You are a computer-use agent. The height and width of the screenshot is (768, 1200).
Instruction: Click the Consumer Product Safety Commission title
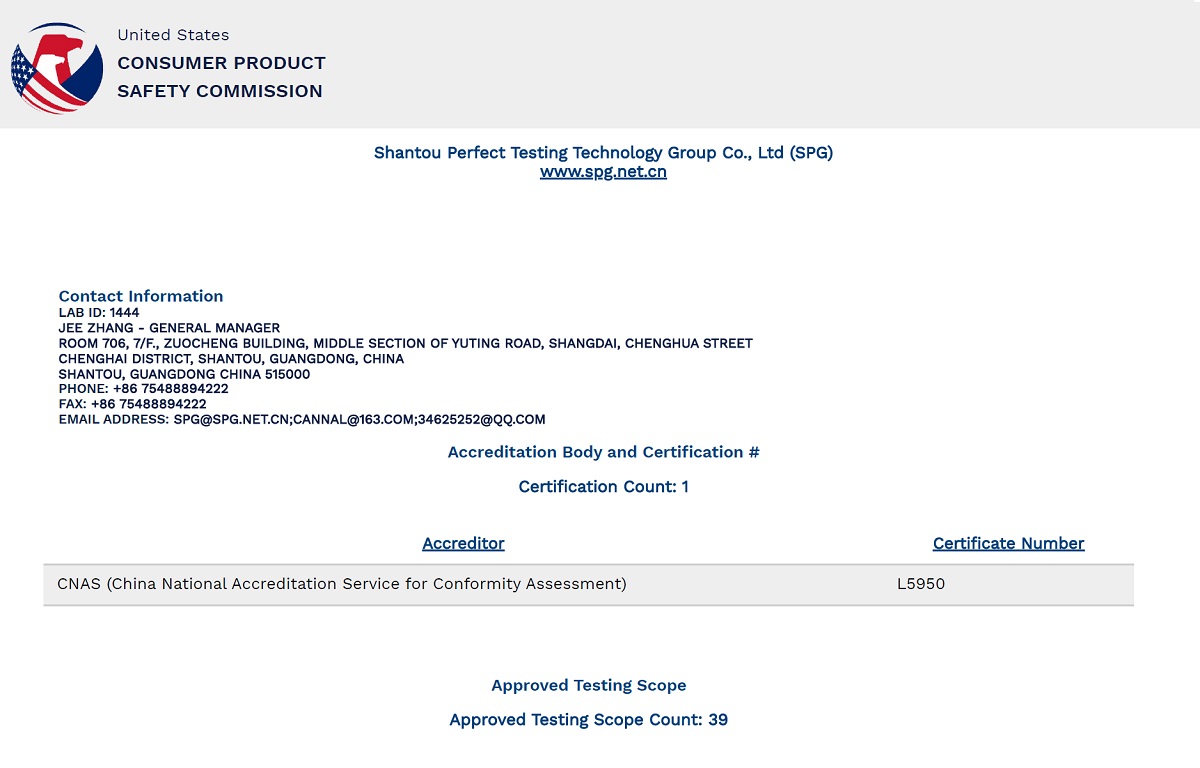tap(221, 77)
